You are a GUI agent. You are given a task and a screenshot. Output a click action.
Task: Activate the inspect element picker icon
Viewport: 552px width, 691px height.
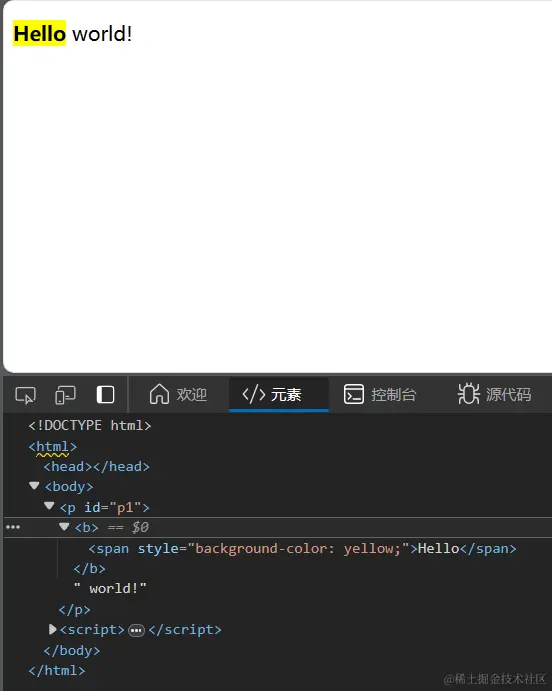(26, 395)
